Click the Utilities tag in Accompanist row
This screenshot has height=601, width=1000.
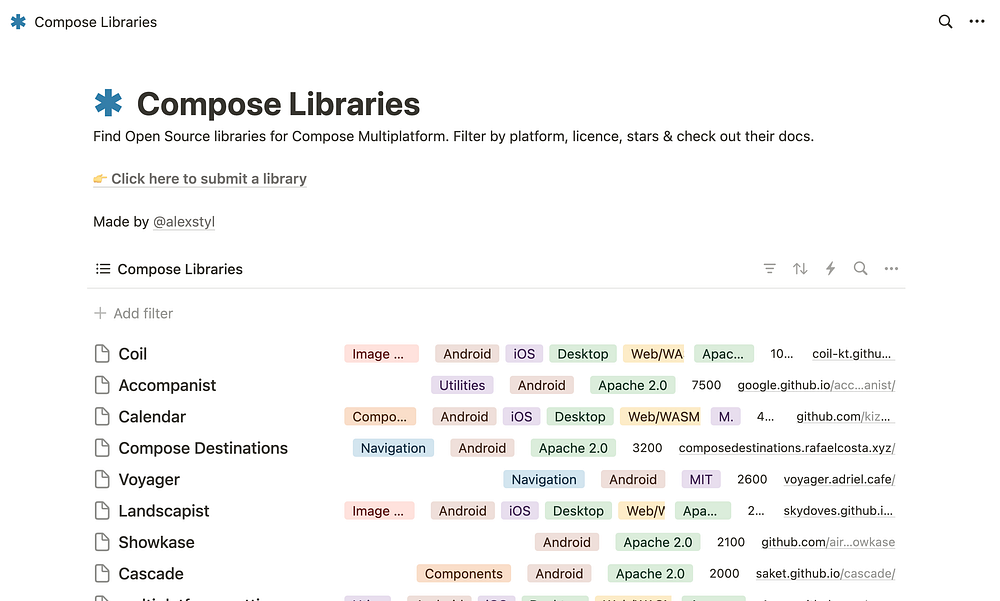(x=462, y=385)
